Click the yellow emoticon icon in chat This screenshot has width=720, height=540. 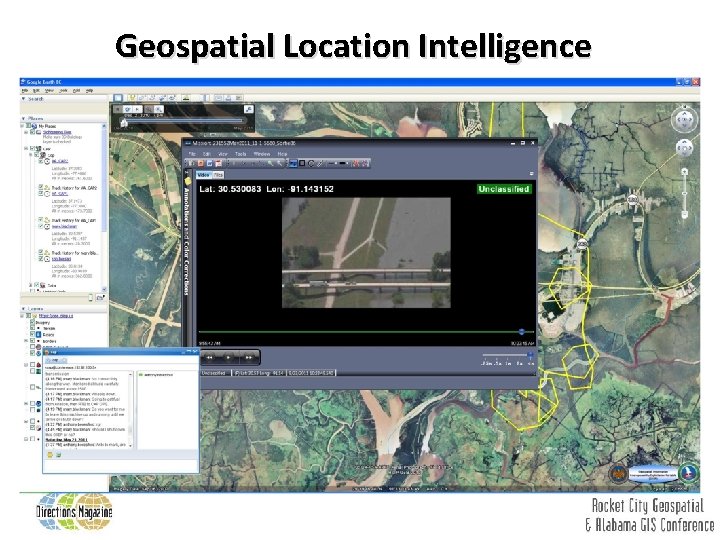[50, 455]
